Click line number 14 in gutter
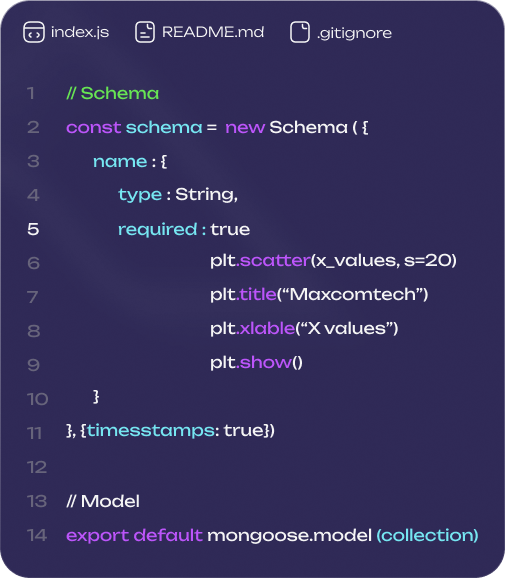The width and height of the screenshot is (505, 578). point(37,535)
